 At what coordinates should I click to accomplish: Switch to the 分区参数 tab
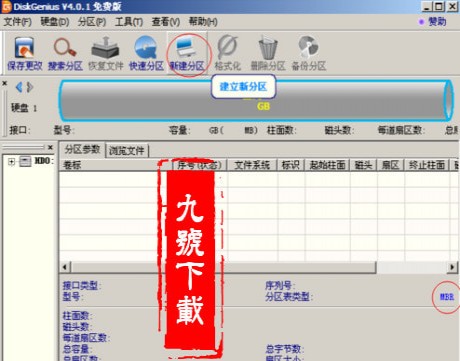82,149
